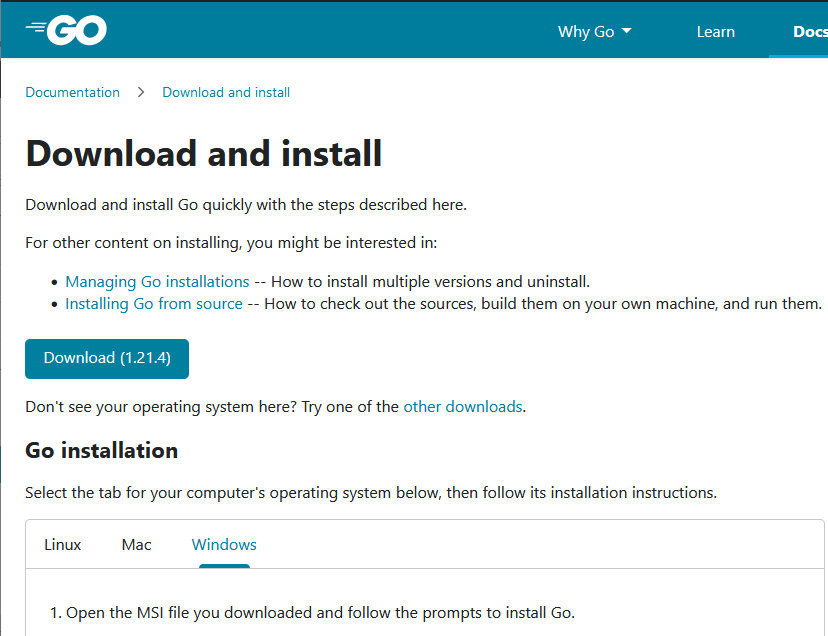Go to Documentation breadcrumb link
The image size is (828, 636).
[x=72, y=92]
